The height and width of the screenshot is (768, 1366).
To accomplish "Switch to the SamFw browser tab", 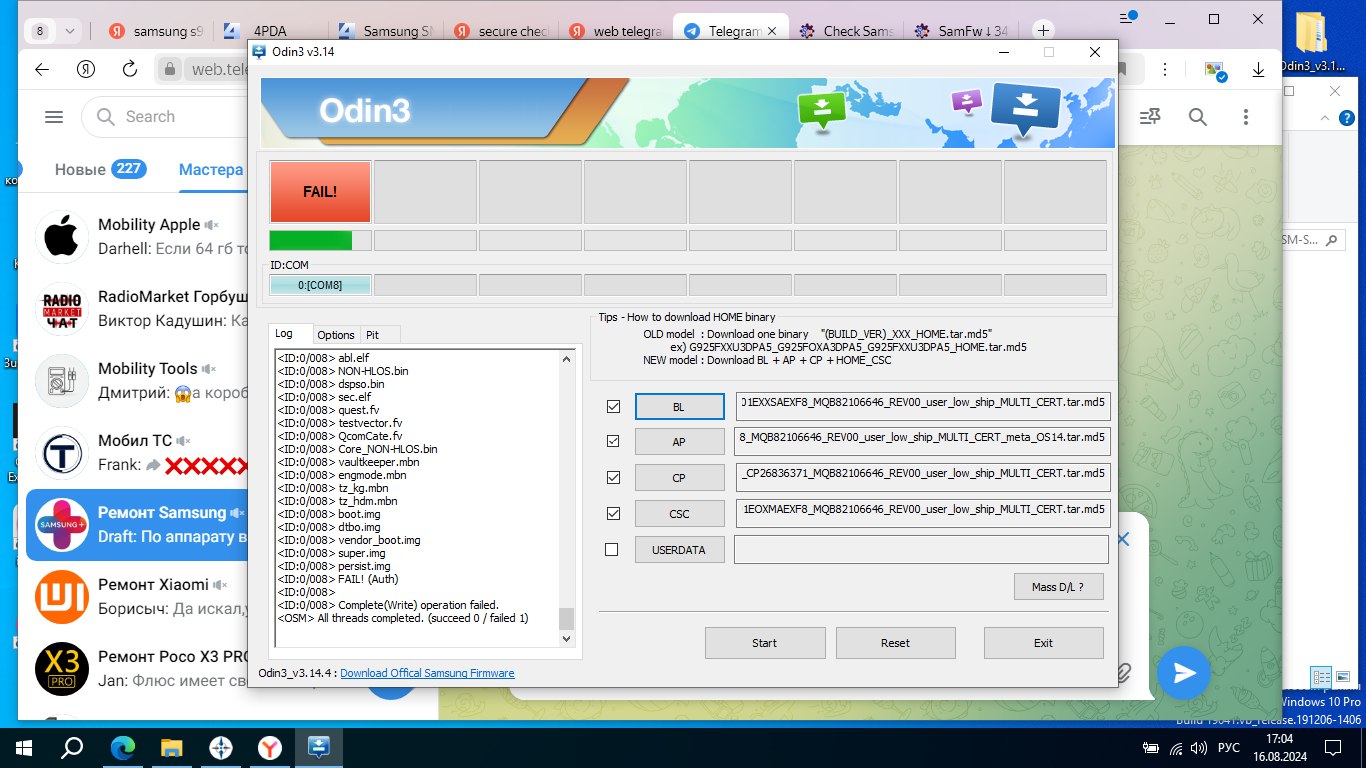I will point(961,31).
